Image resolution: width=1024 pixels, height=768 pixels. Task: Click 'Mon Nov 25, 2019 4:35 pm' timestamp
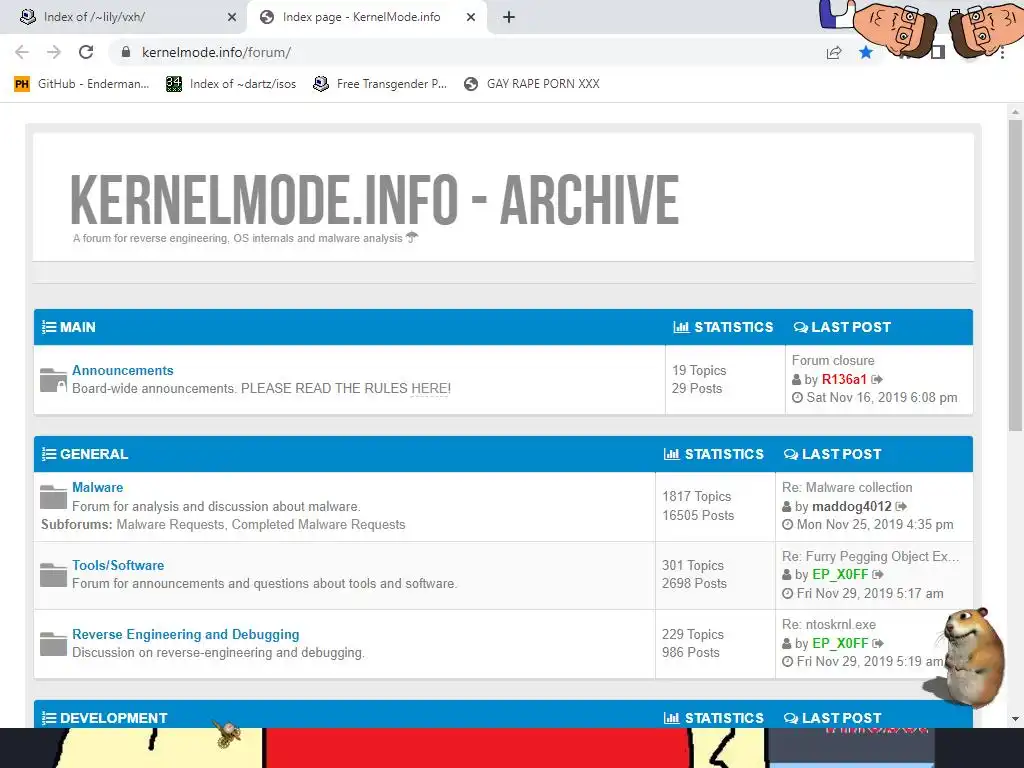pyautogui.click(x=874, y=524)
